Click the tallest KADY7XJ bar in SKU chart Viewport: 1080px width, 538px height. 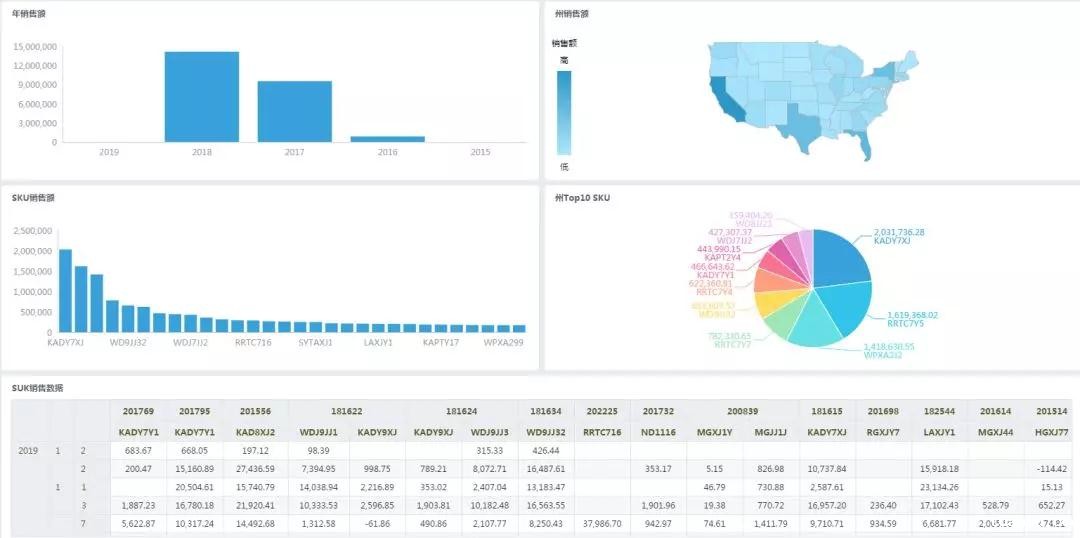pyautogui.click(x=65, y=291)
